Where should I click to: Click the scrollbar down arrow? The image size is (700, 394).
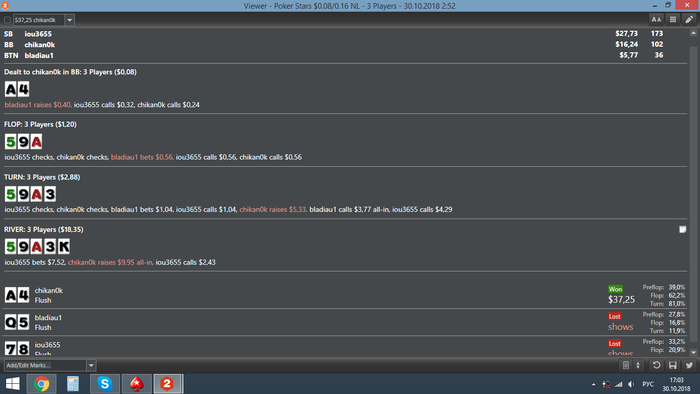coord(693,352)
